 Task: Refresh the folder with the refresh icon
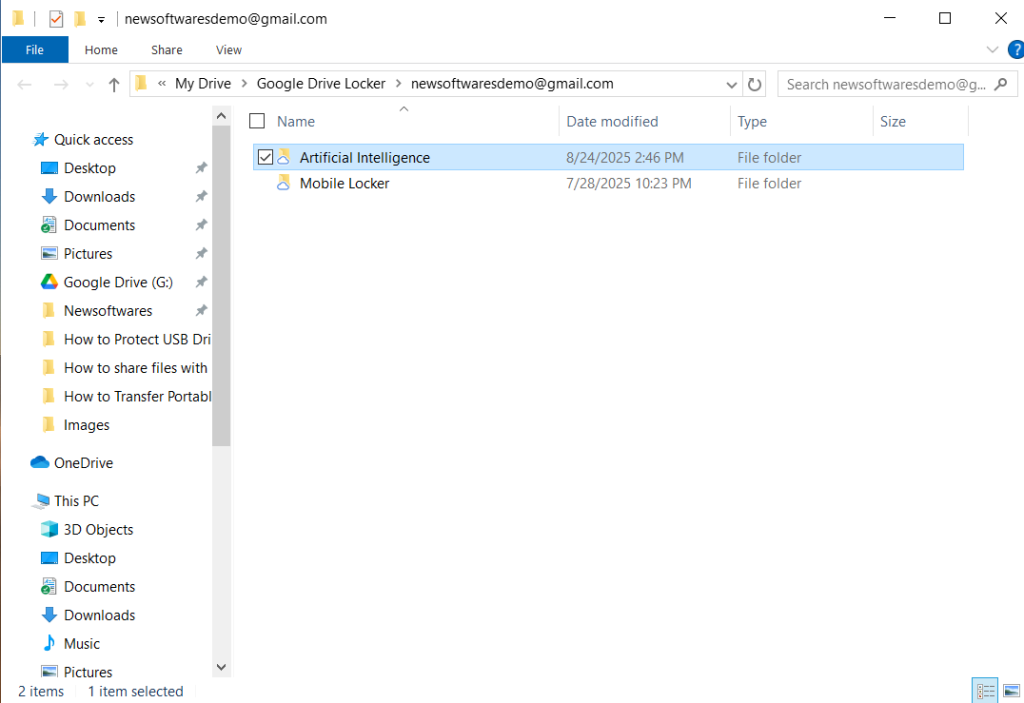point(754,84)
